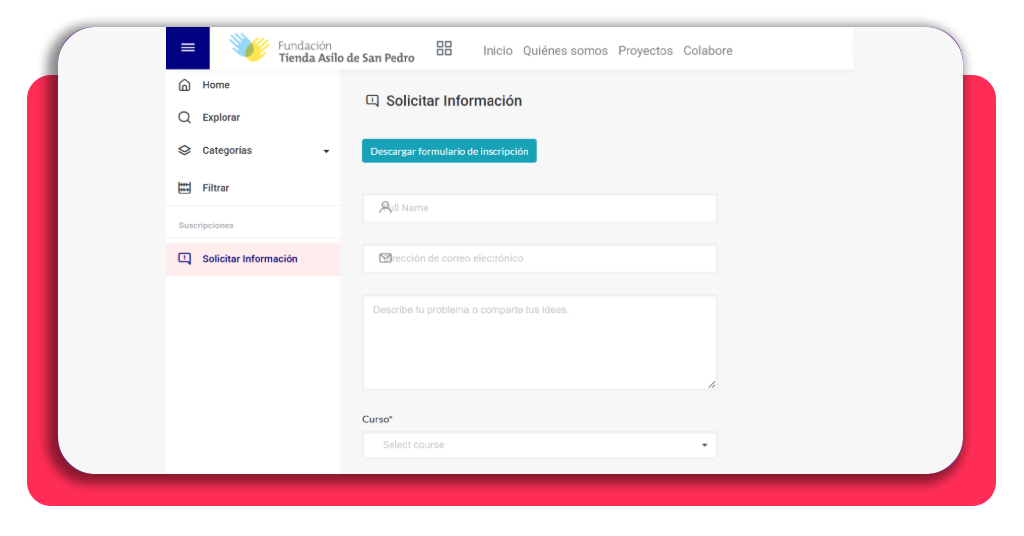The width and height of the screenshot is (1024, 536).
Task: Click the Fundación Tienda Asilo de San Pedro logo
Action: 322,49
